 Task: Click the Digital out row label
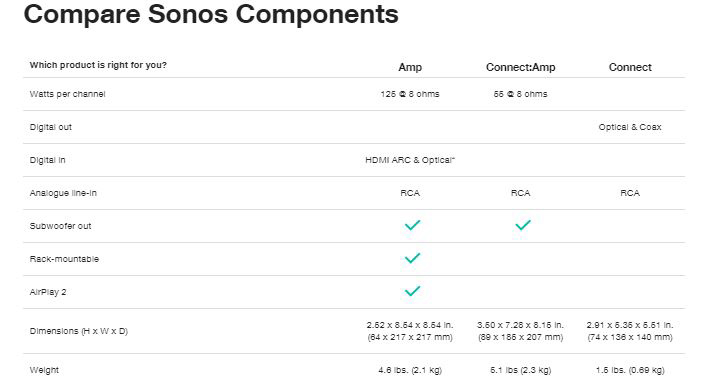click(51, 127)
